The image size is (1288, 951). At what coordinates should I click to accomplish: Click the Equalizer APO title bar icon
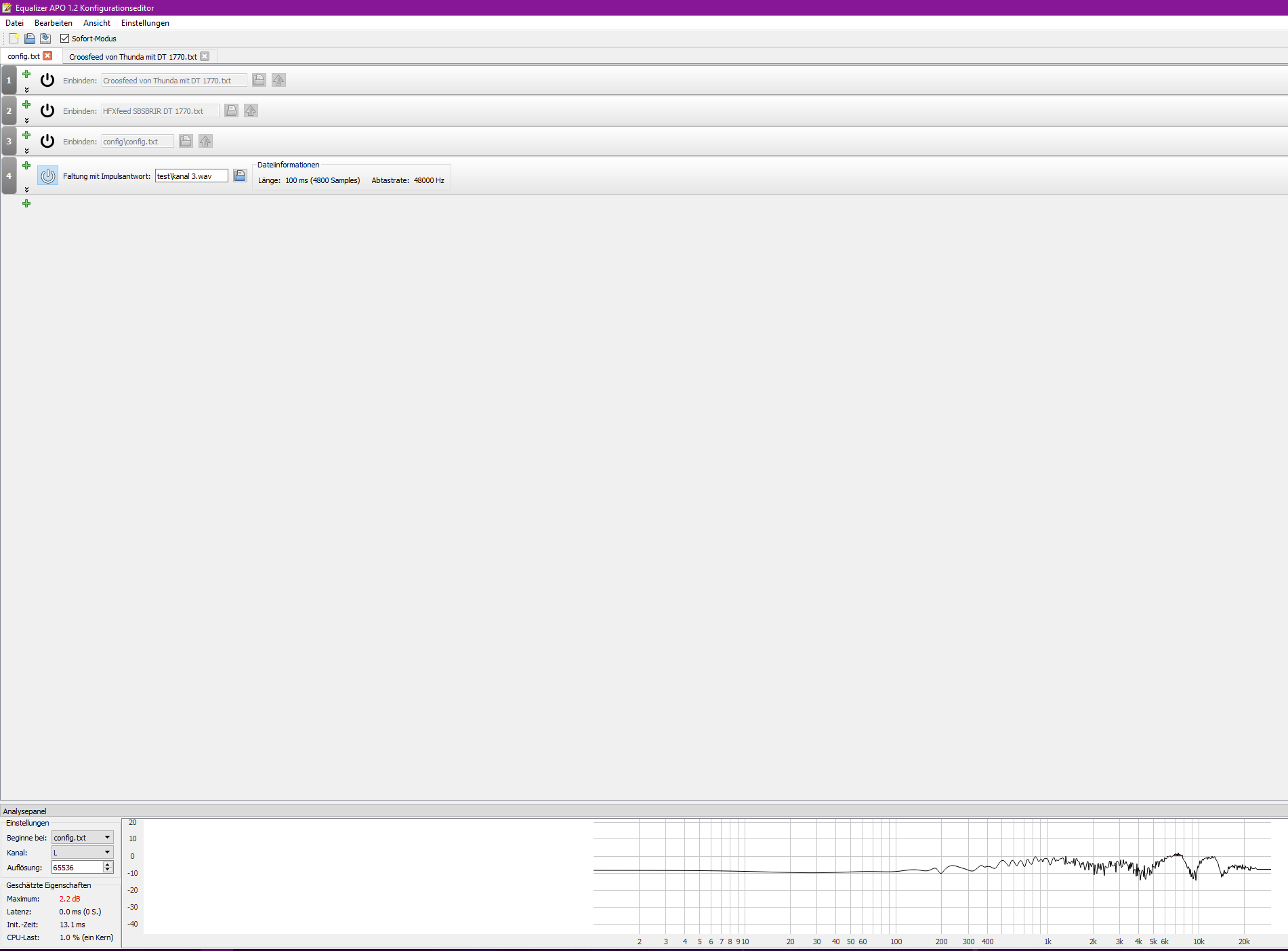(7, 7)
